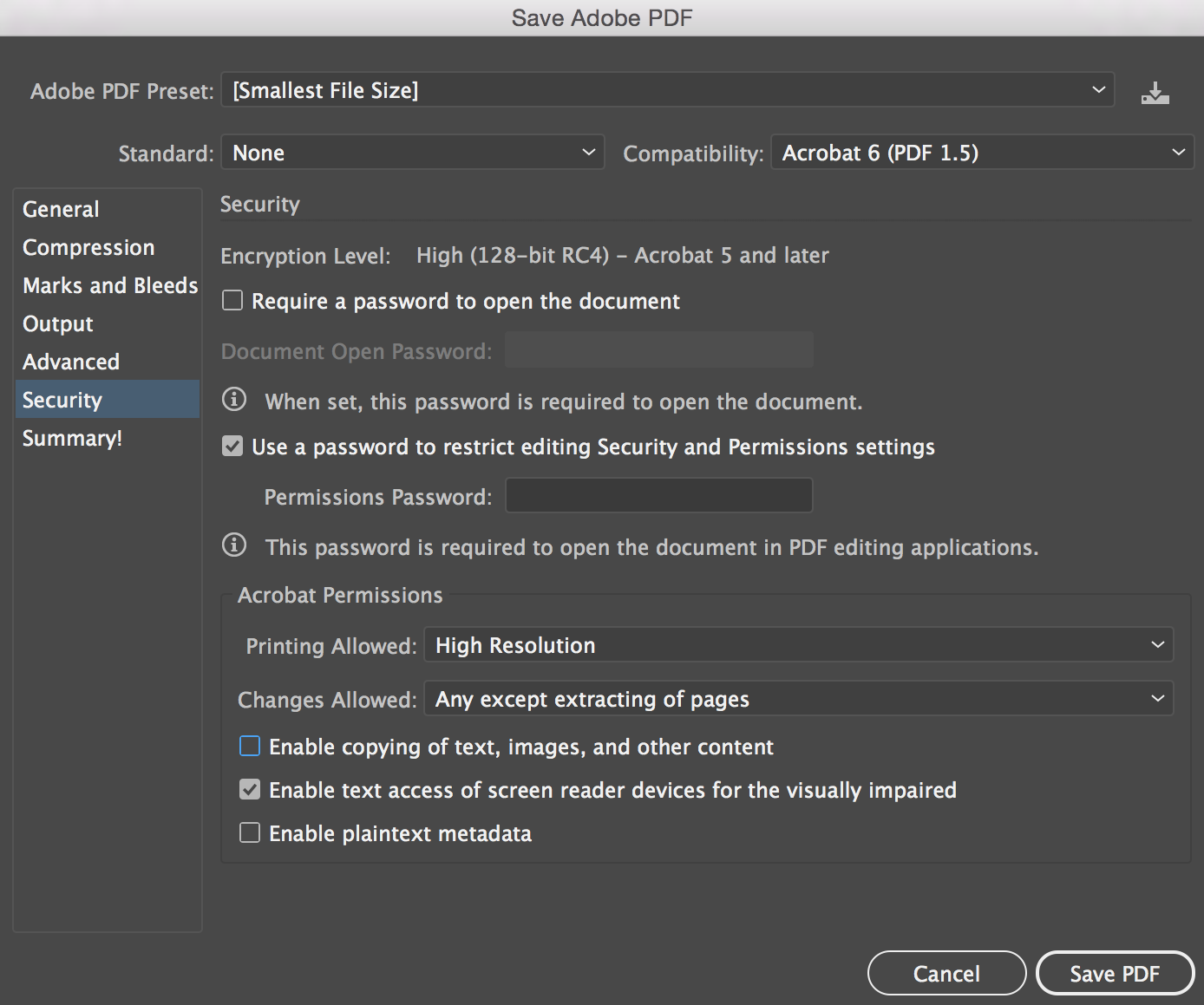Image resolution: width=1204 pixels, height=1005 pixels.
Task: Click the Encryption Level value text
Action: (x=623, y=255)
